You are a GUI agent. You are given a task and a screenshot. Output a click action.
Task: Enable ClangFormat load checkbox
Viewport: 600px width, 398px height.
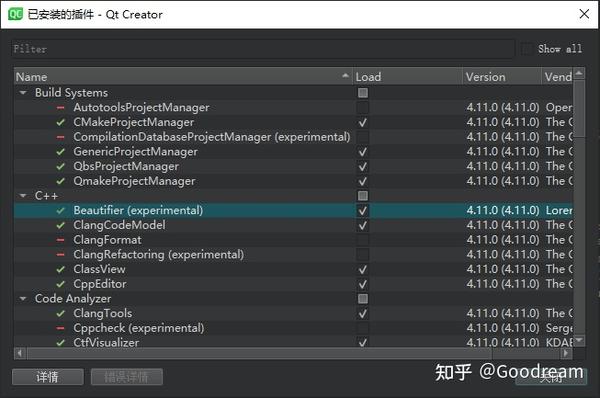click(363, 240)
